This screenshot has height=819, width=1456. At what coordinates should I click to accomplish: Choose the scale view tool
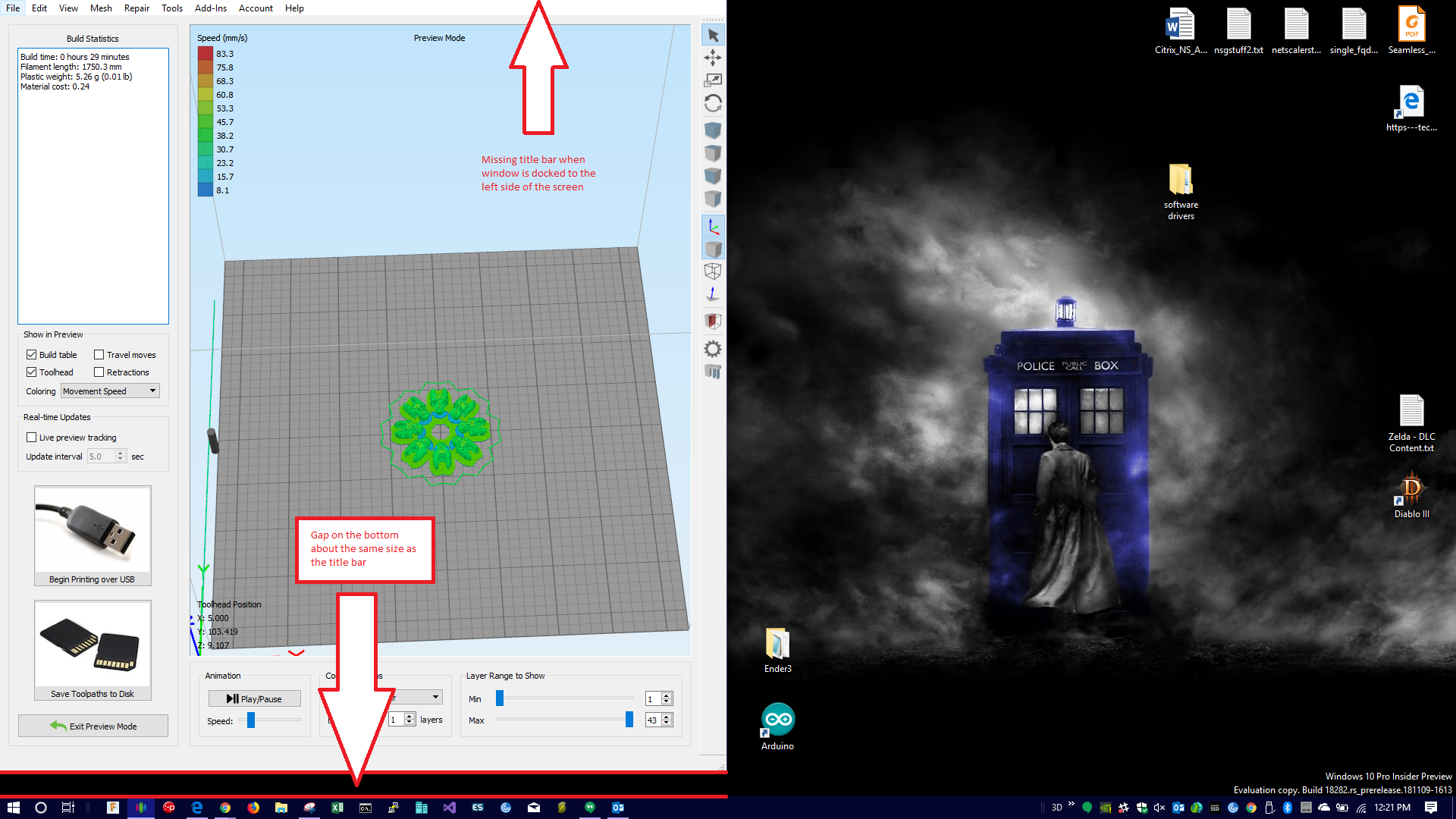coord(713,80)
